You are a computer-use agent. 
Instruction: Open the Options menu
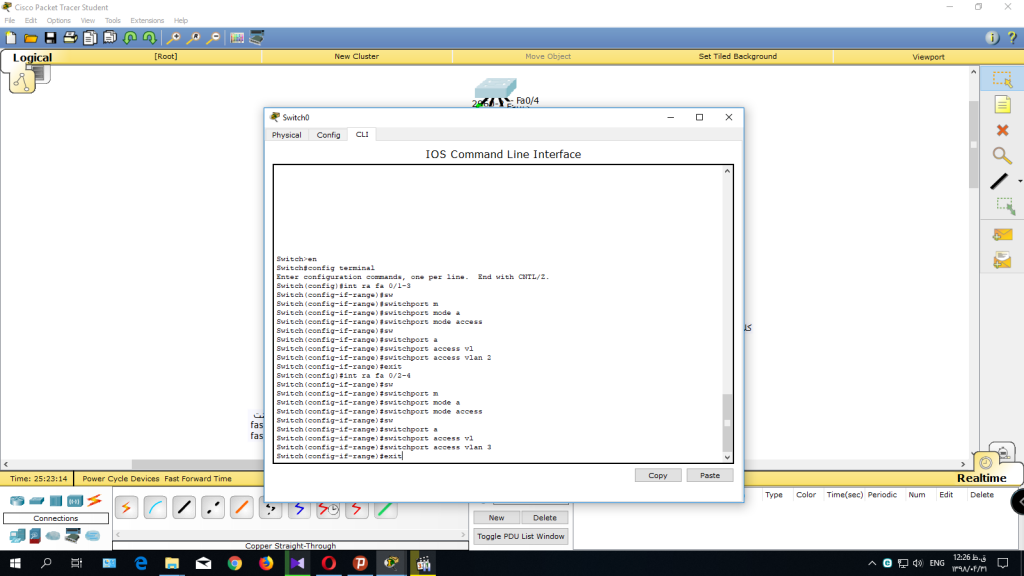point(58,20)
